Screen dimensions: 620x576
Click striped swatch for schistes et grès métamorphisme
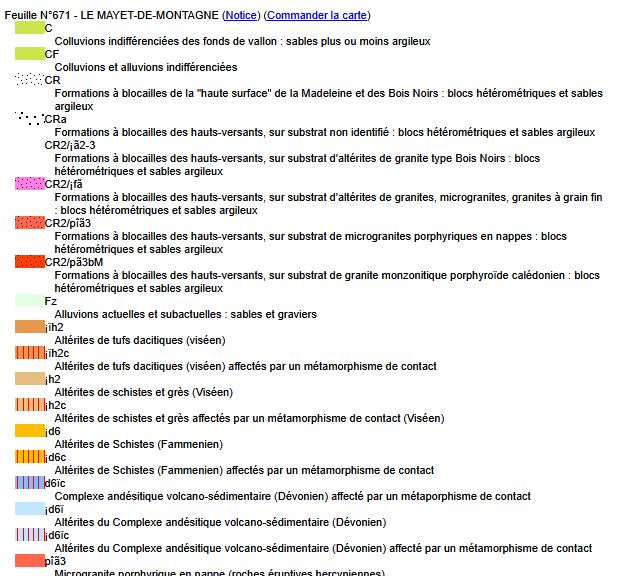pyautogui.click(x=29, y=405)
